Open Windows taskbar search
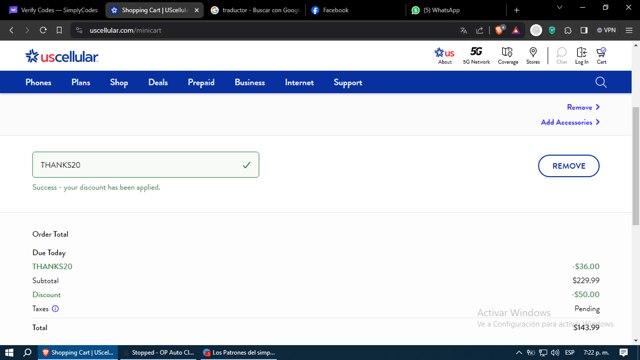Screen dimensions: 640x360 [x=27, y=352]
